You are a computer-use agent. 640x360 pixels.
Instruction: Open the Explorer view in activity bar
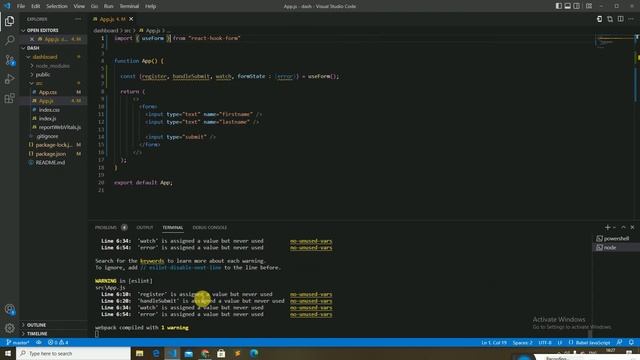(x=9, y=21)
